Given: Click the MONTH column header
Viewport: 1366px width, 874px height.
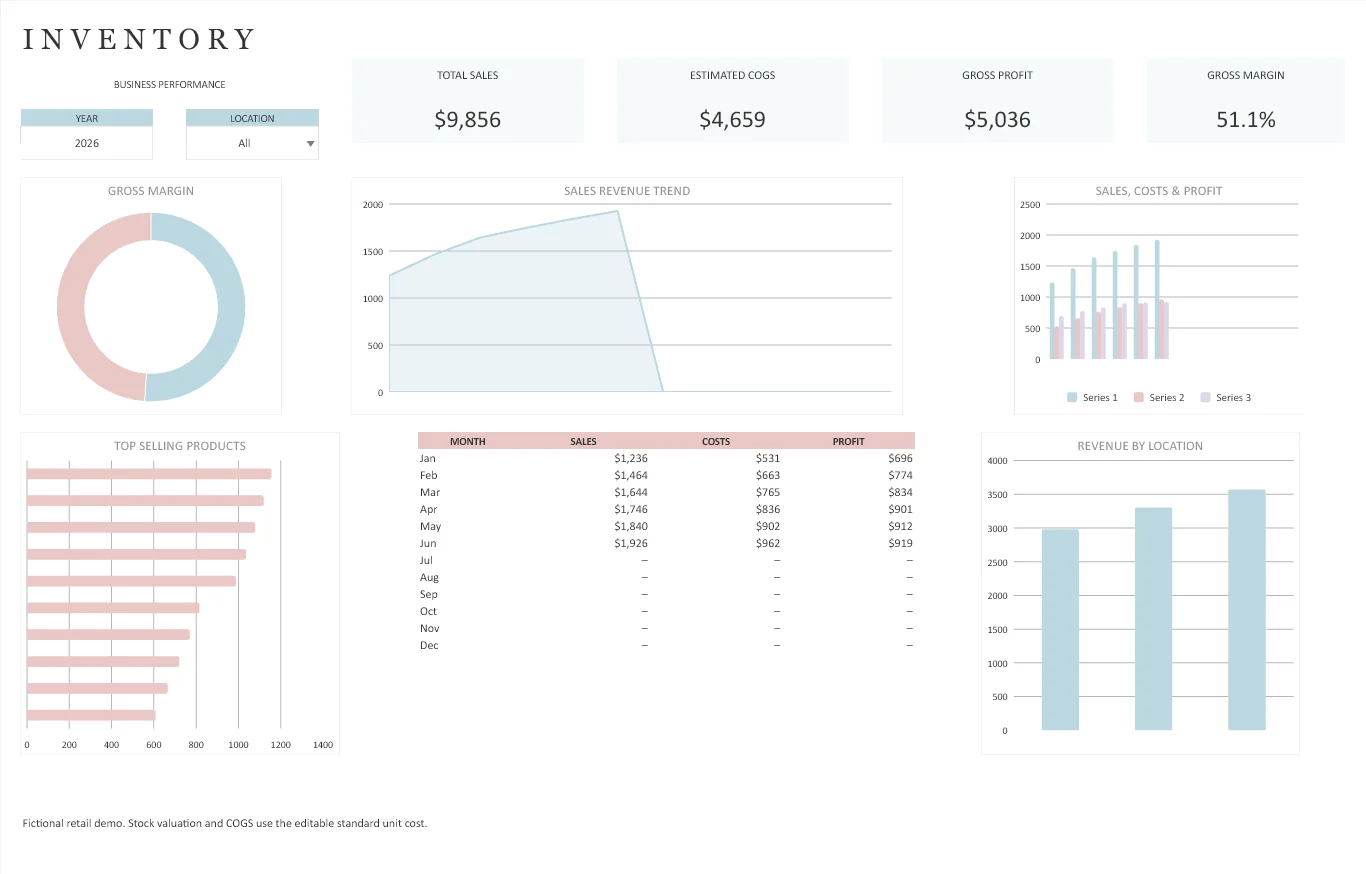Looking at the screenshot, I should pos(468,441).
